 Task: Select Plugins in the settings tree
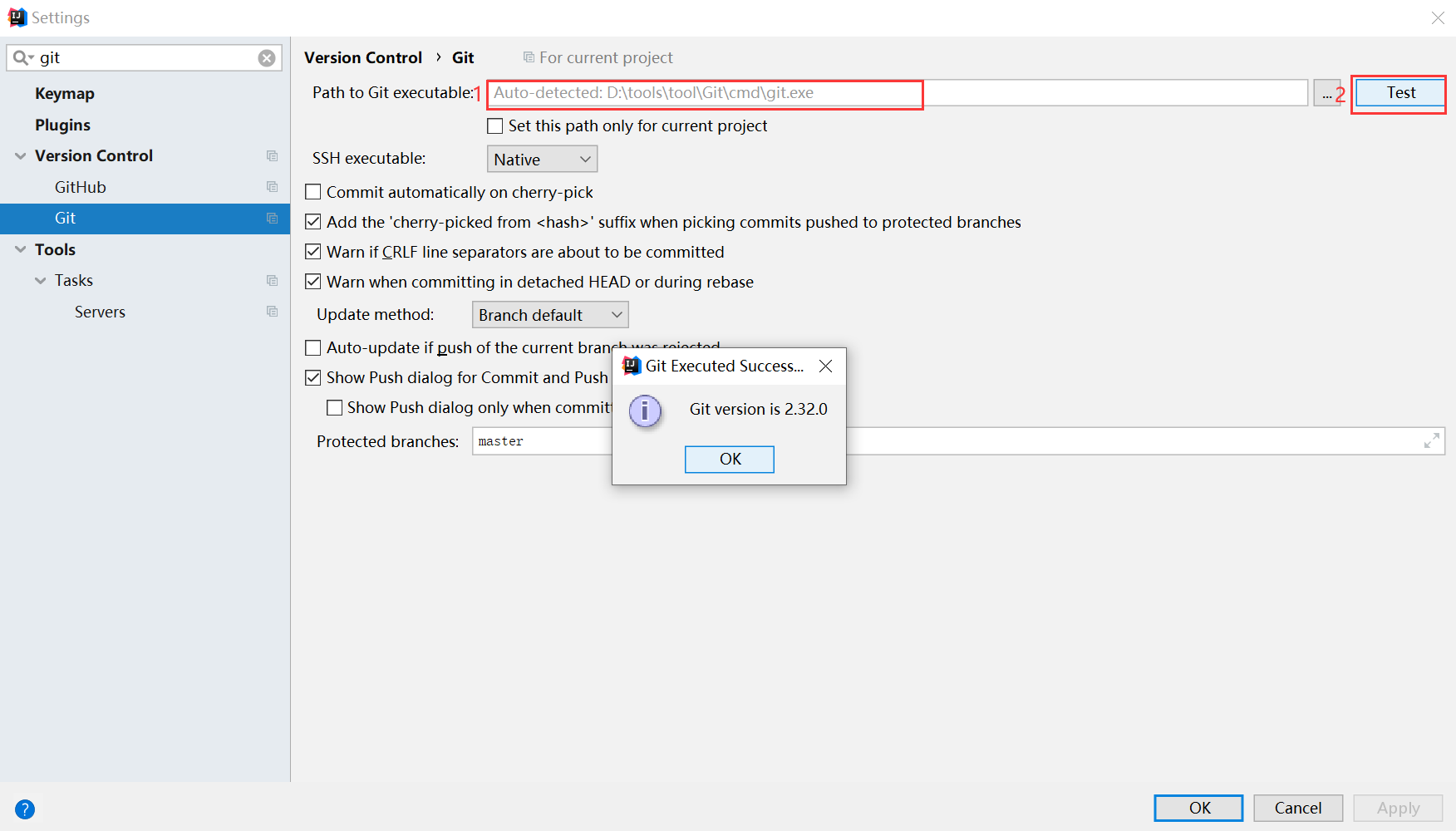(62, 125)
